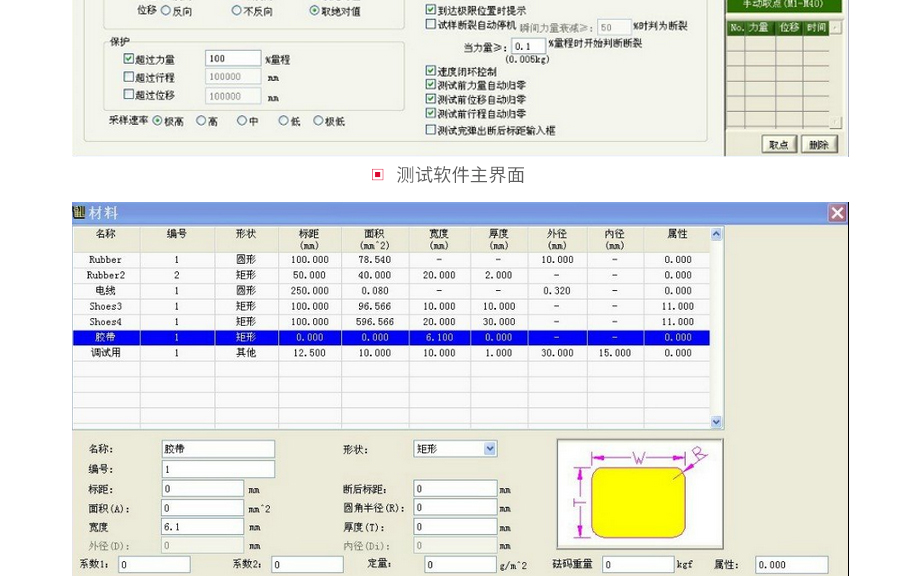This screenshot has height=576, width=920.
Task: Click the 面积 column header
Action: [375, 239]
